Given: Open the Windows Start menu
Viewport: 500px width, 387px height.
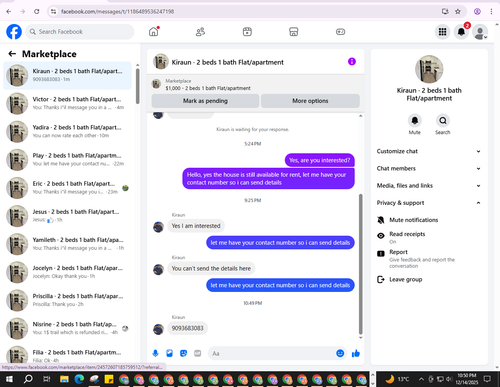Looking at the screenshot, I should (x=9, y=379).
